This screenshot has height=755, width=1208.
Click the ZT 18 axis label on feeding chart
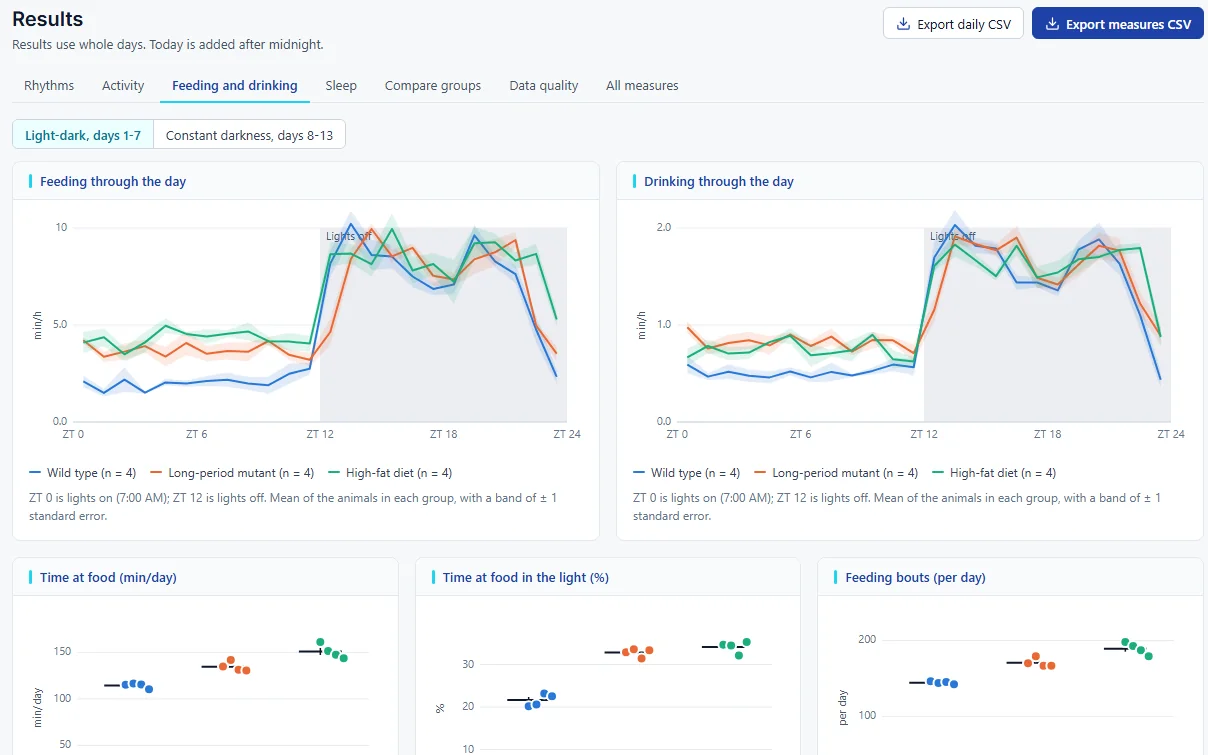443,435
